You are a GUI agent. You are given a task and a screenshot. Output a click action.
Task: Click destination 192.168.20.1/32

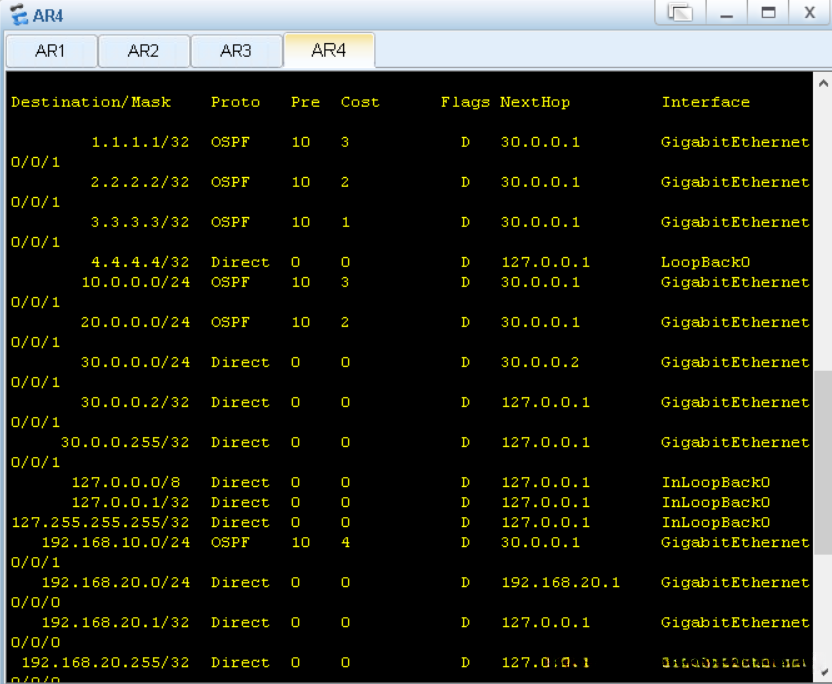coord(116,622)
